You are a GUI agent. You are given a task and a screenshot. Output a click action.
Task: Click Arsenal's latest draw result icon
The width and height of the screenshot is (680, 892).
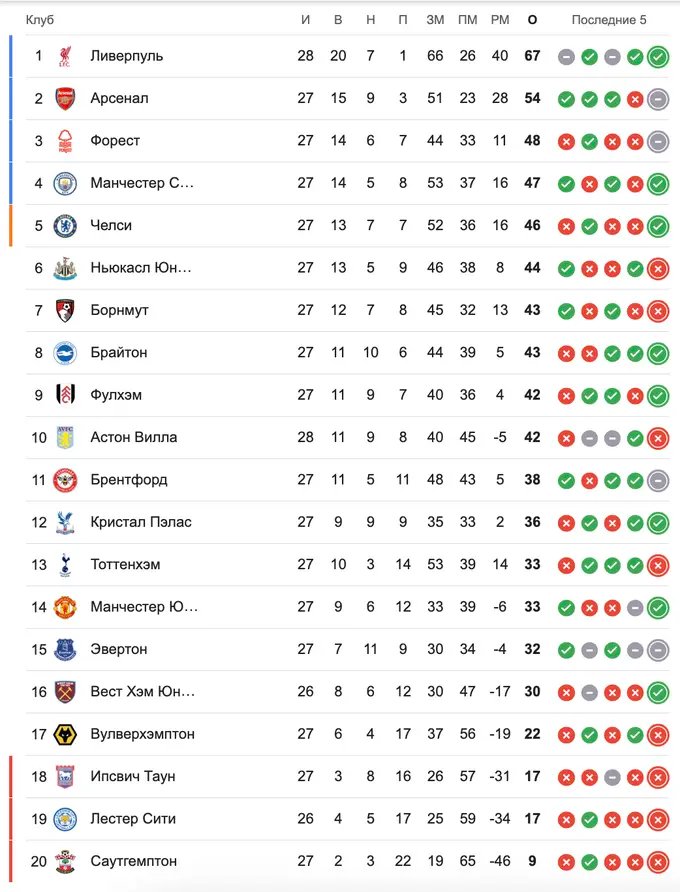pyautogui.click(x=658, y=100)
